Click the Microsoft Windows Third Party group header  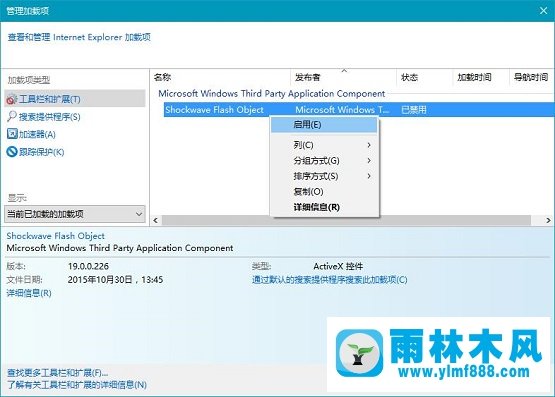(x=271, y=94)
